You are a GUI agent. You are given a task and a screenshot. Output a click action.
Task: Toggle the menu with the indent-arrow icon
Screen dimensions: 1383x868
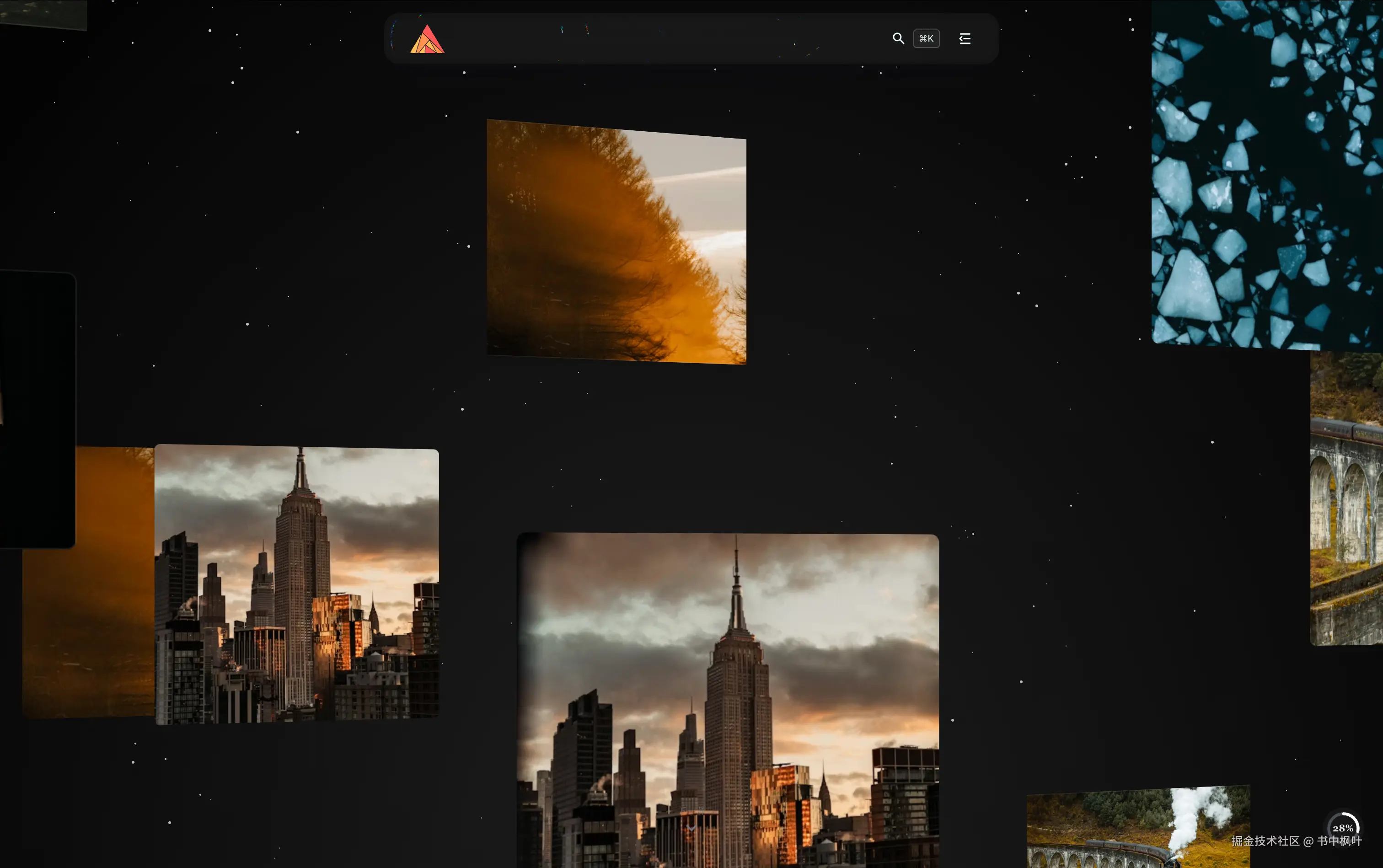965,38
